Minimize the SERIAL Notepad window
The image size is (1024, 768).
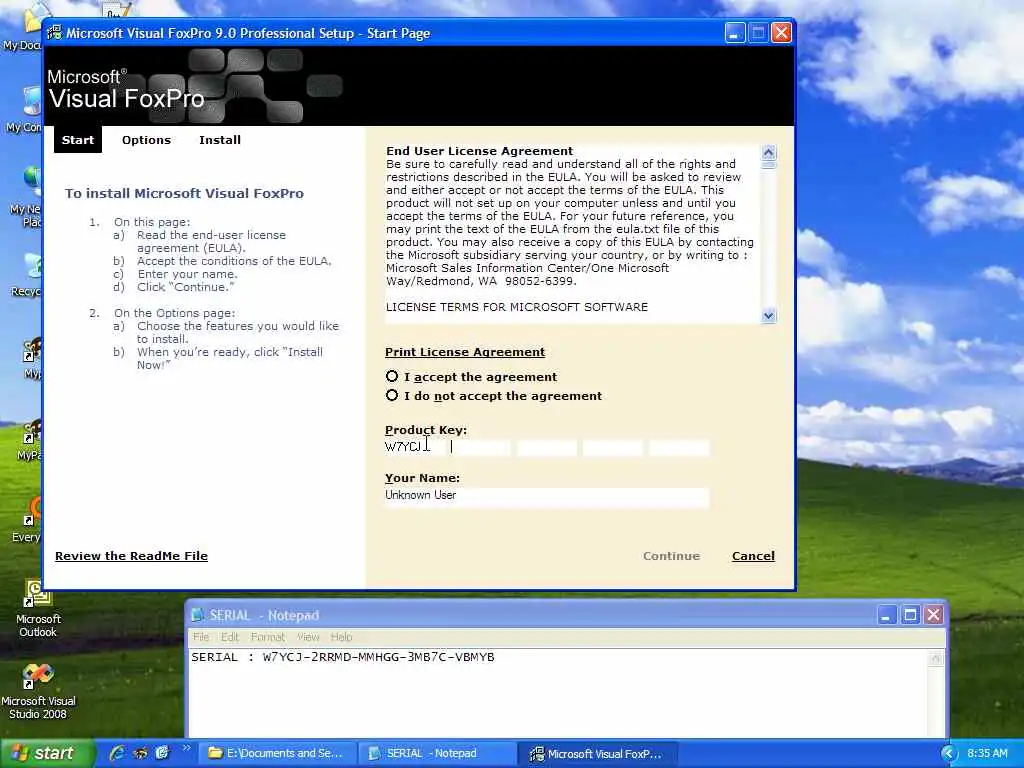[x=886, y=615]
